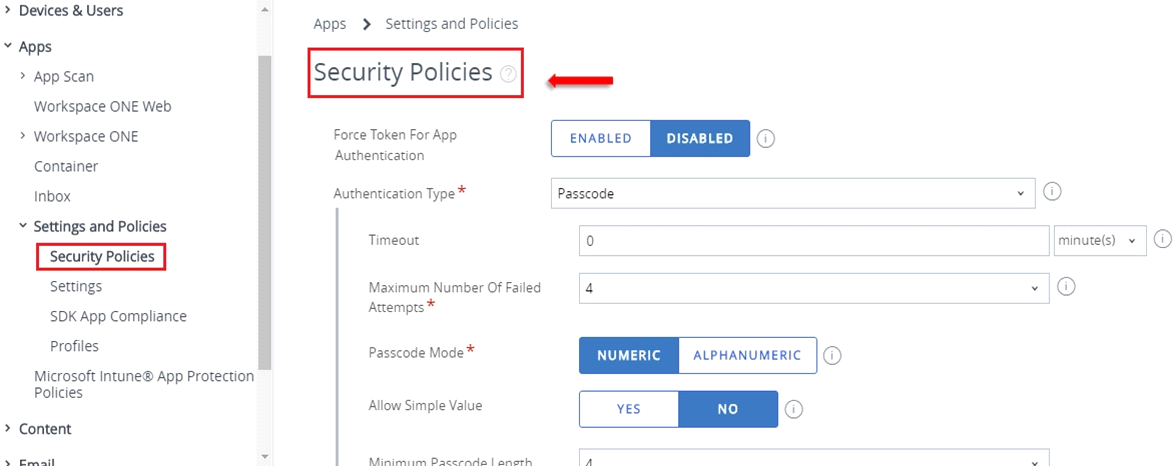This screenshot has height=466, width=1175.
Task: Show info tooltip for Timeout field
Action: [1162, 239]
